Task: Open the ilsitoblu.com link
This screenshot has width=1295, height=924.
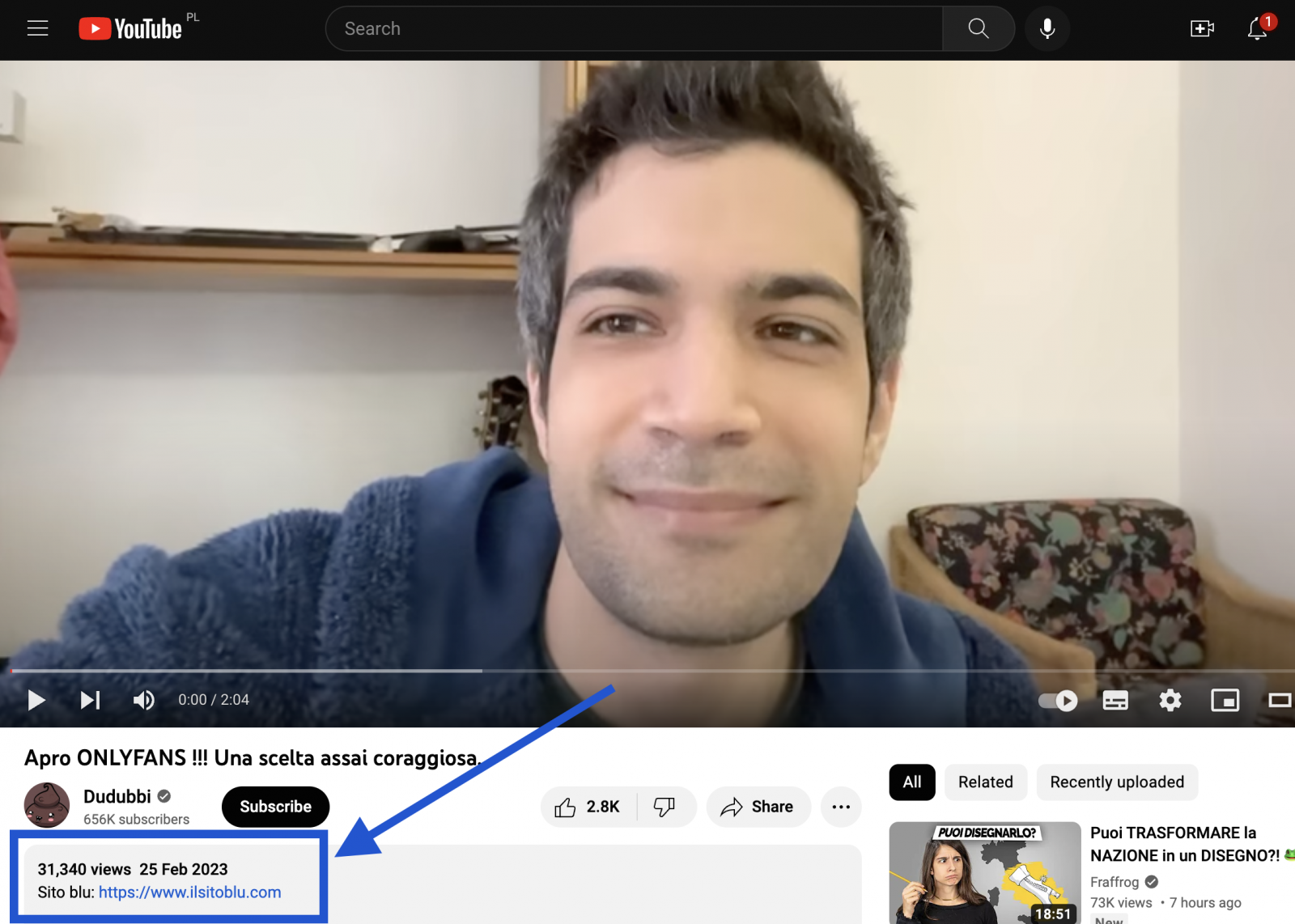Action: click(190, 892)
